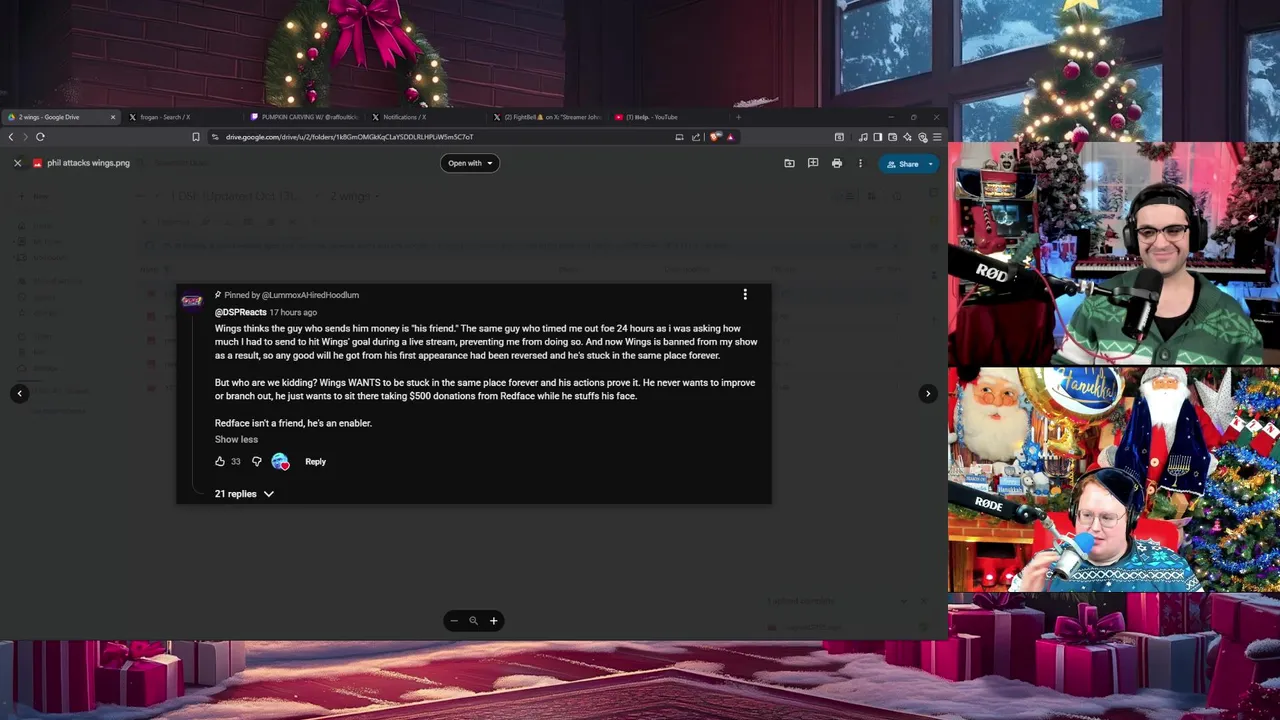
Task: Open the Brave Wallet icon
Action: coord(892,137)
